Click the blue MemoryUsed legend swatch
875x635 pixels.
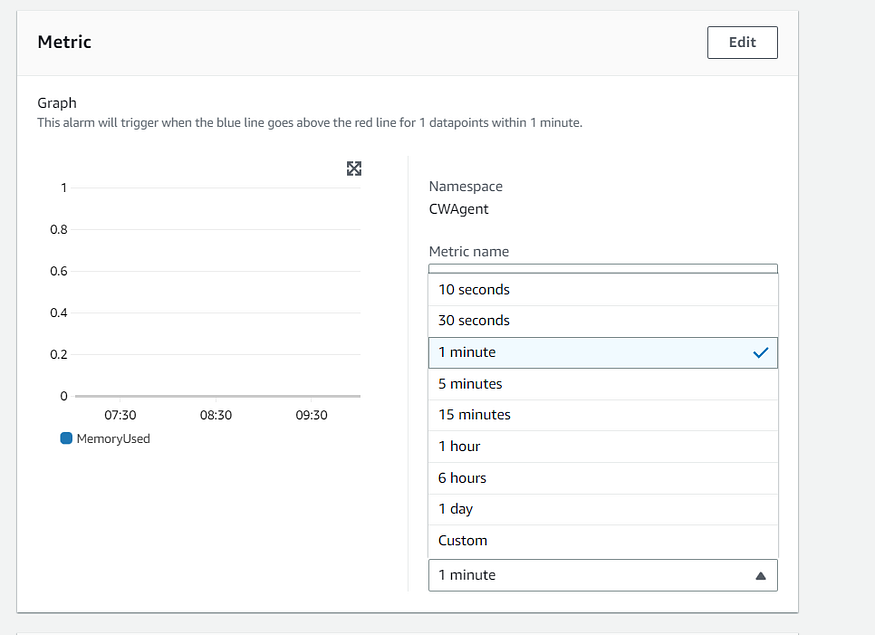coord(67,438)
